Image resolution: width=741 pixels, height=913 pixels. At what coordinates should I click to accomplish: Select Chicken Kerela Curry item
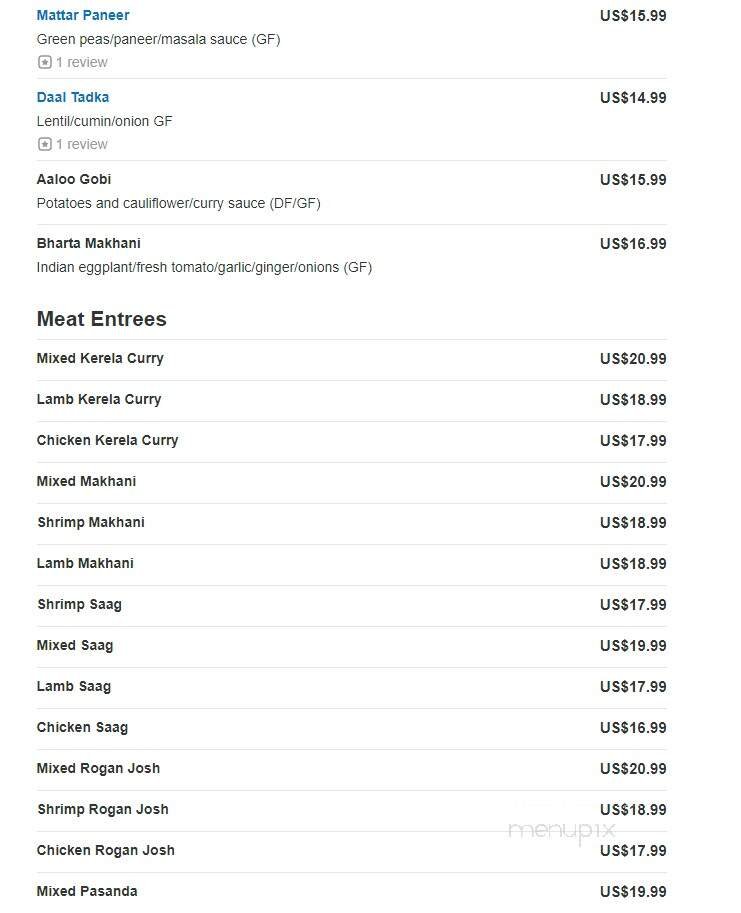[108, 441]
